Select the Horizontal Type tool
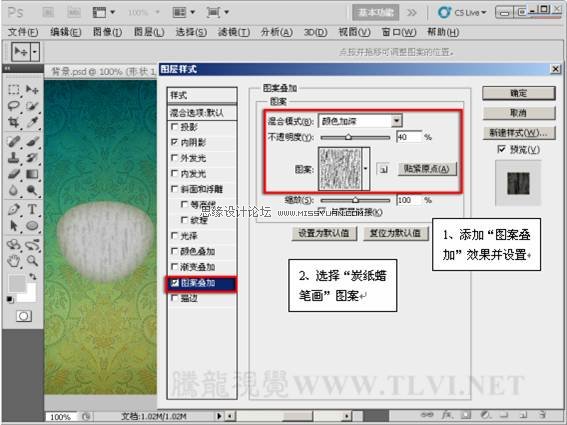This screenshot has height=425, width=567. tap(32, 209)
